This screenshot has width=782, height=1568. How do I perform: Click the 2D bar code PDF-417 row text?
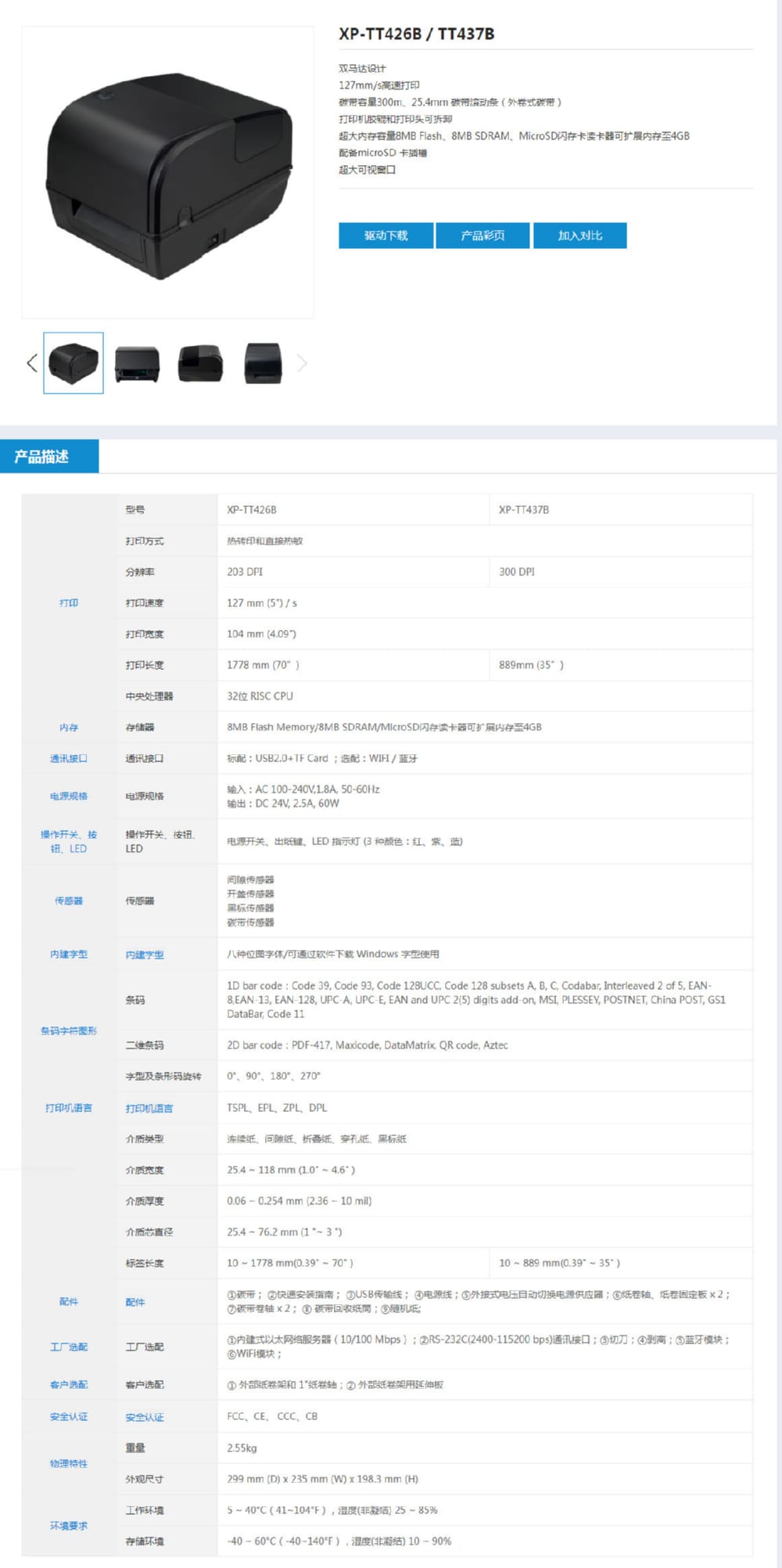point(368,1045)
